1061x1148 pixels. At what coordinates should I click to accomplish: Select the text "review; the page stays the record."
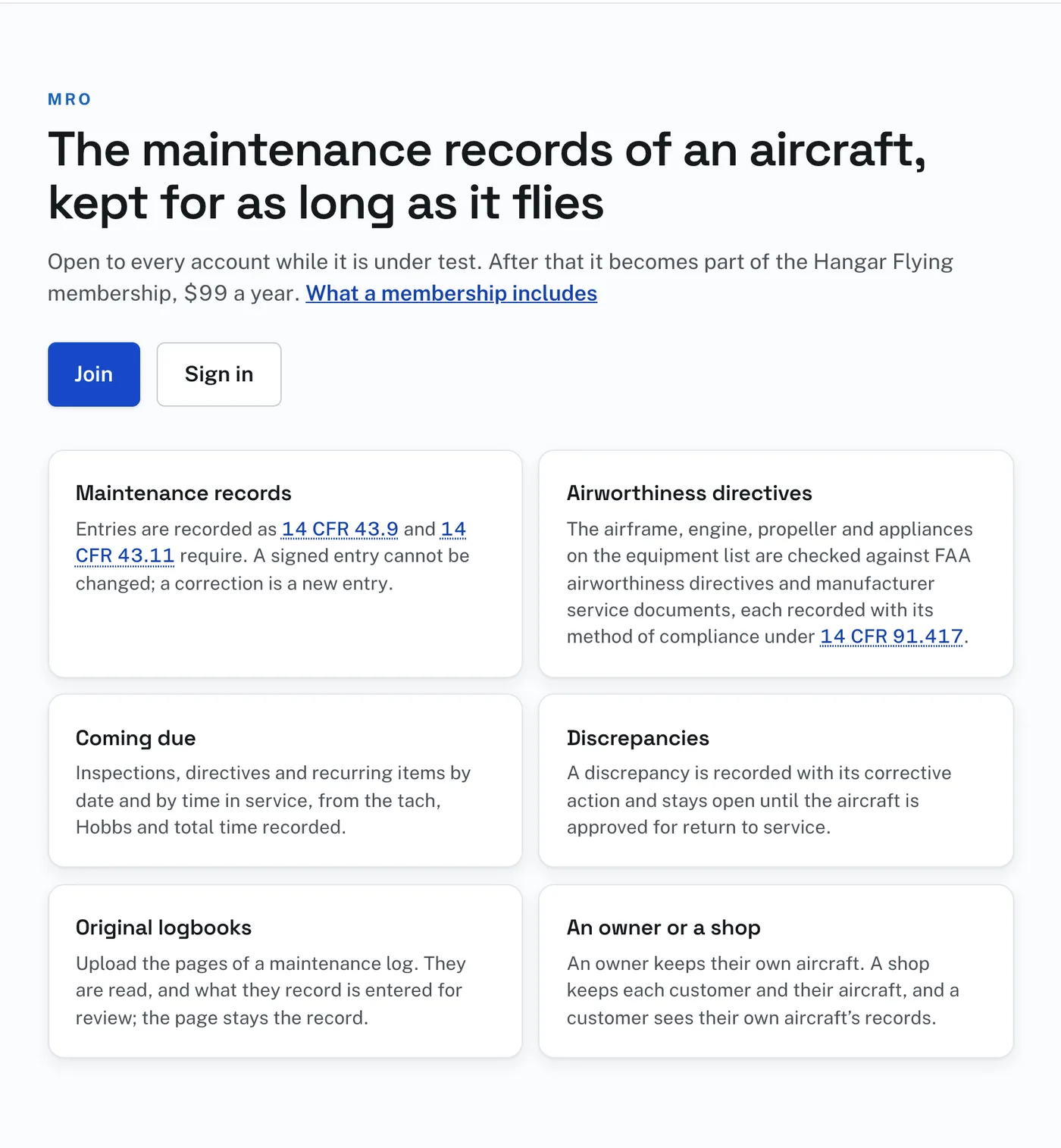click(222, 1018)
